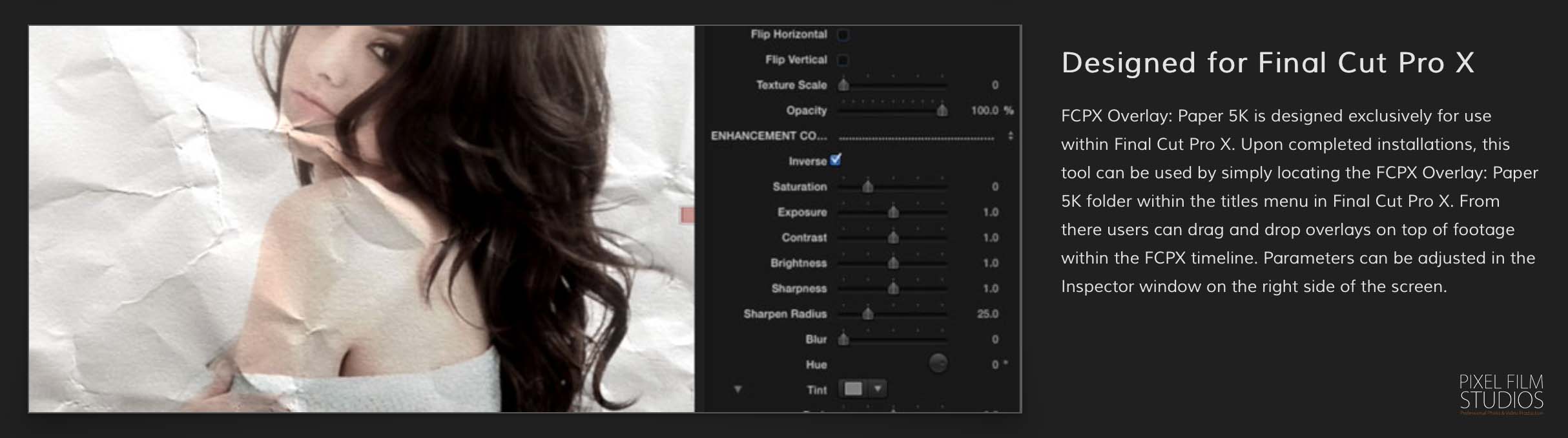Click the crumpled paper preview image

click(x=362, y=219)
